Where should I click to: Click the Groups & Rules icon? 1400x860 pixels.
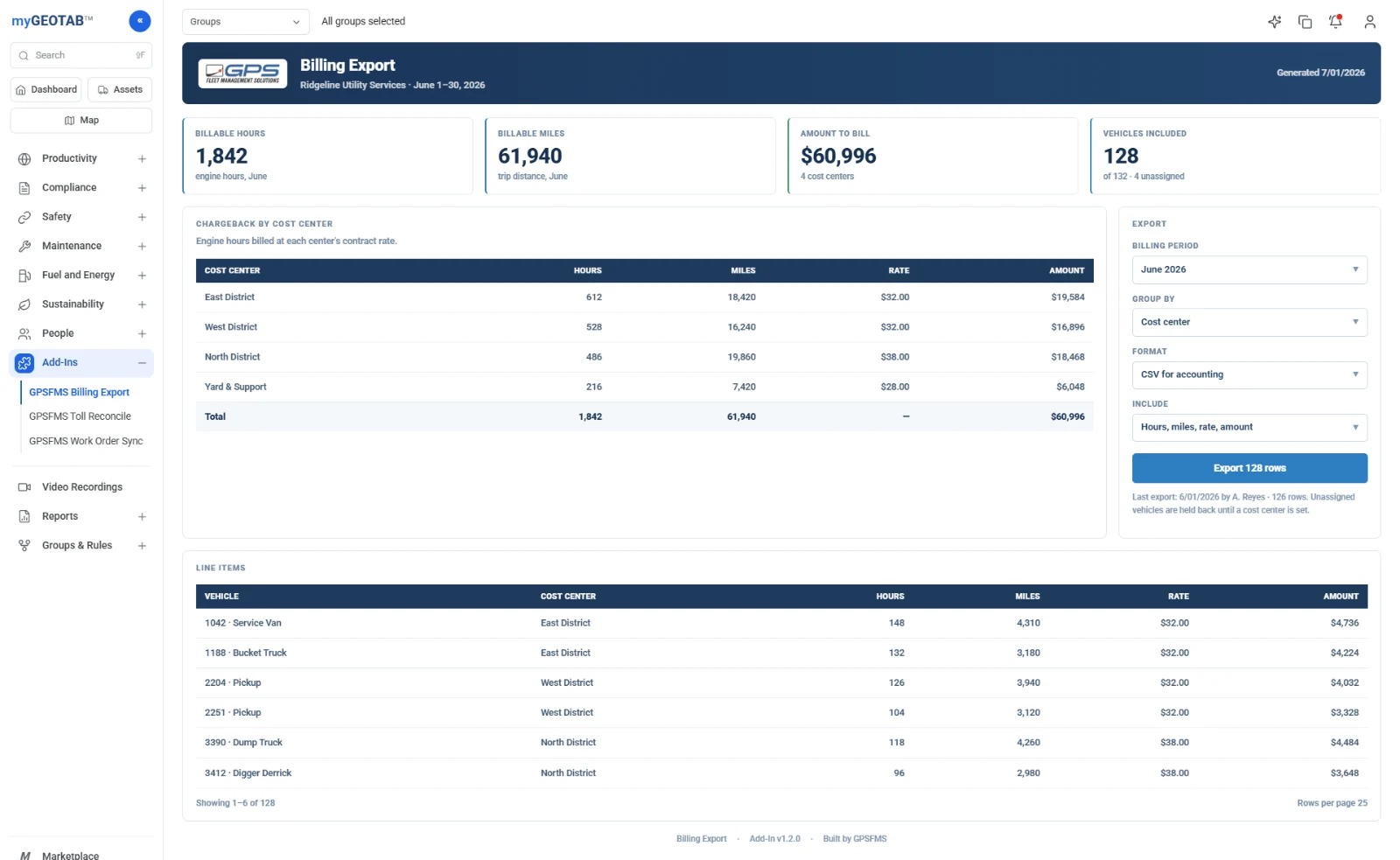pyautogui.click(x=24, y=545)
